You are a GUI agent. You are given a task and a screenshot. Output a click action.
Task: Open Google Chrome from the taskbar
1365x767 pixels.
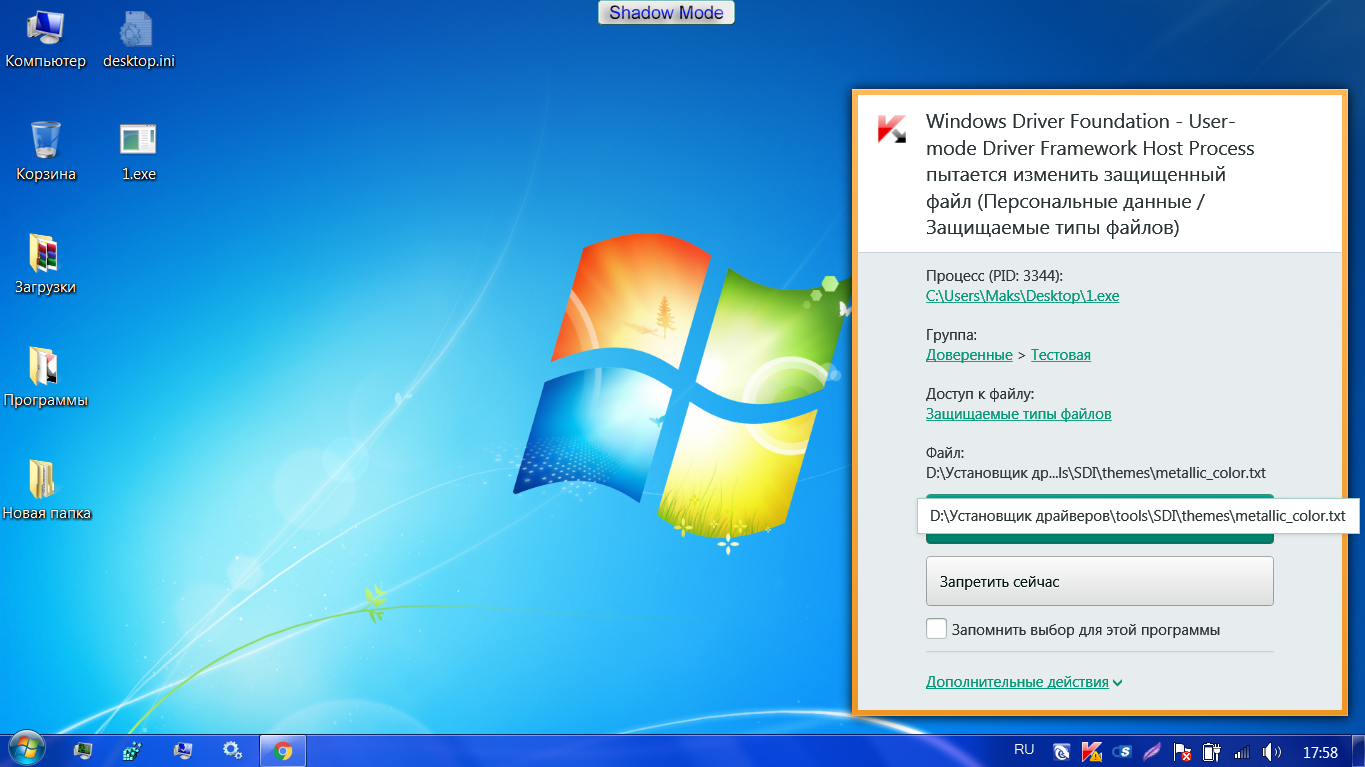(283, 750)
